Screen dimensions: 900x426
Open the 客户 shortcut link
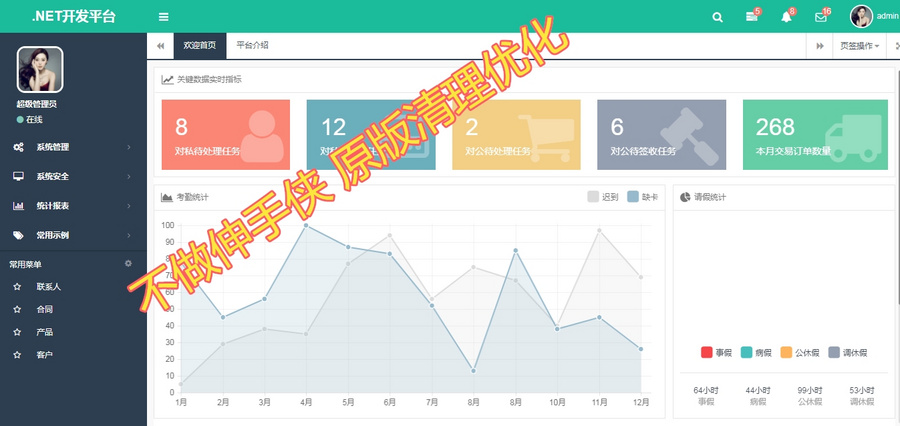pyautogui.click(x=45, y=355)
